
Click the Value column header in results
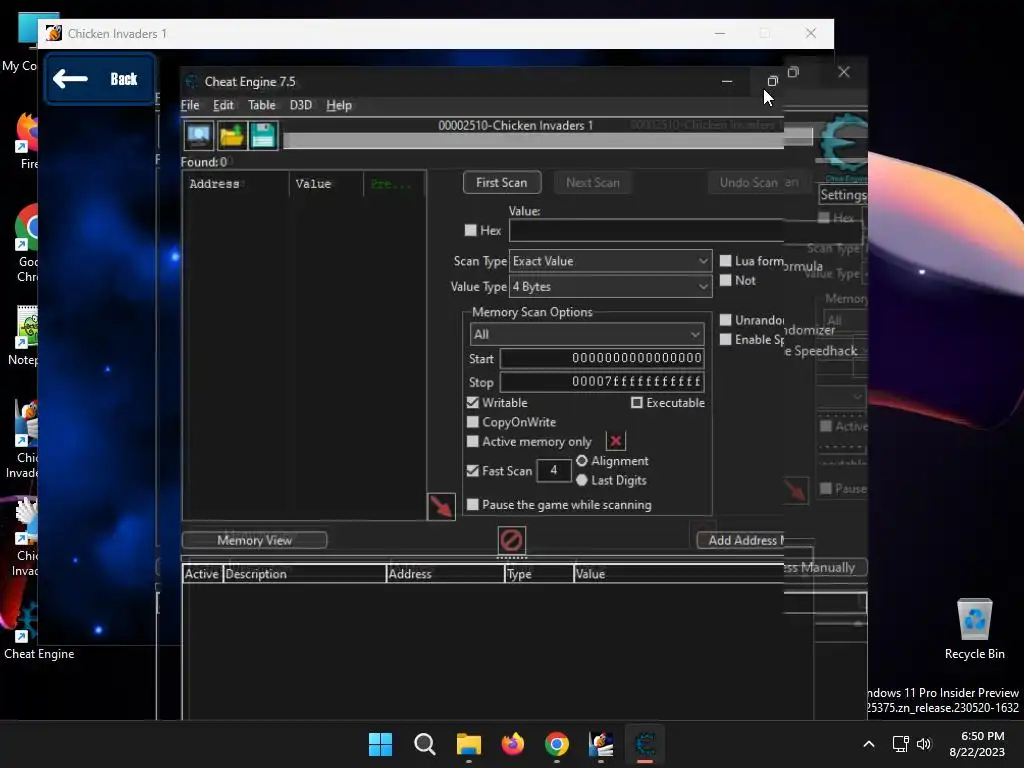pos(326,184)
